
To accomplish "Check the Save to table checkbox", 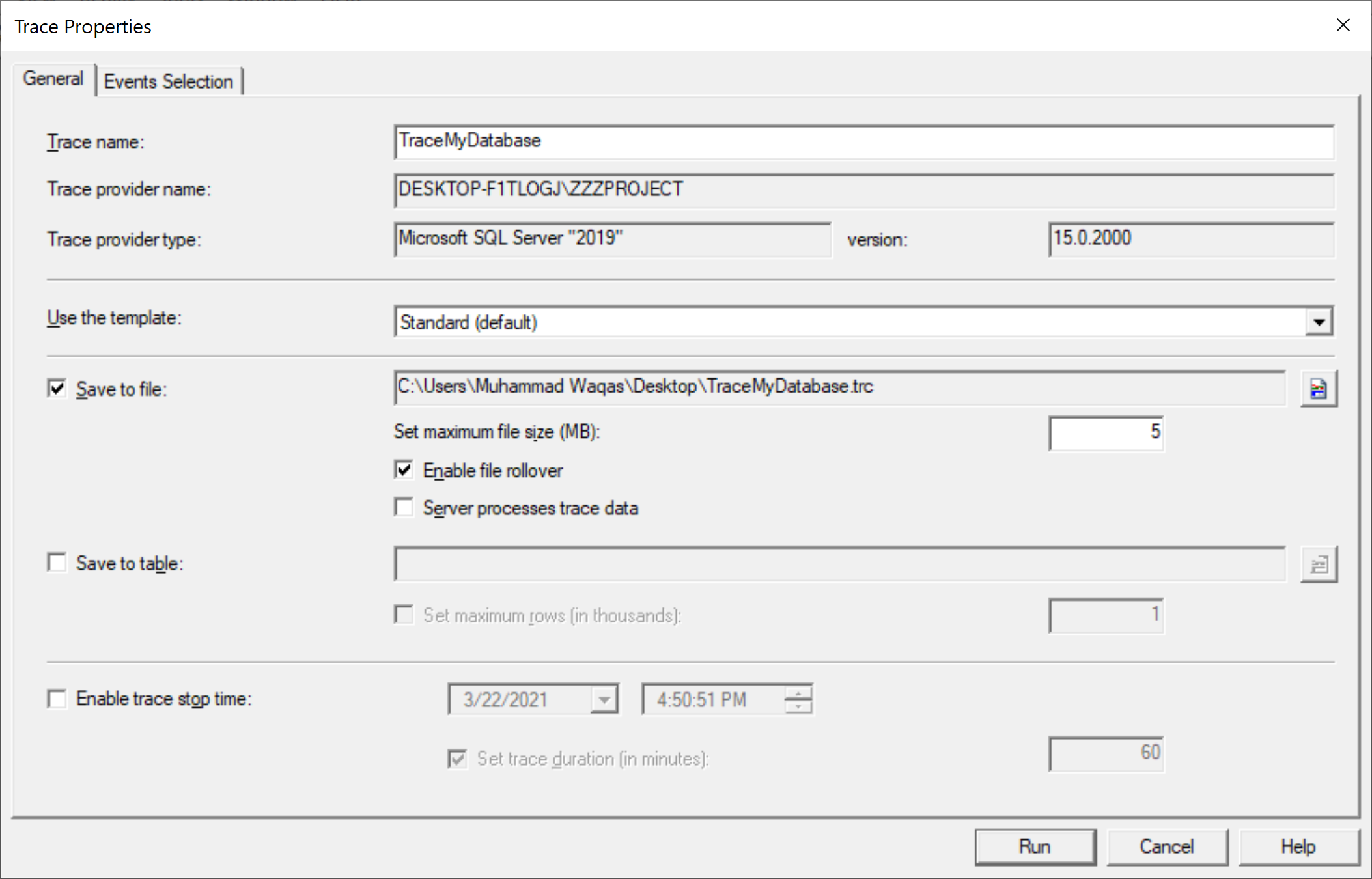I will (x=57, y=563).
